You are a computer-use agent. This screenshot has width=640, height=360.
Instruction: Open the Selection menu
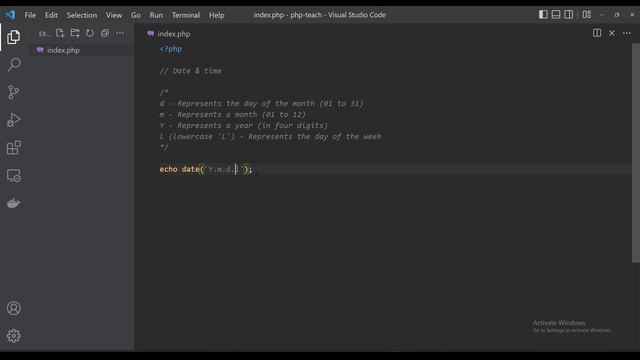(x=82, y=15)
